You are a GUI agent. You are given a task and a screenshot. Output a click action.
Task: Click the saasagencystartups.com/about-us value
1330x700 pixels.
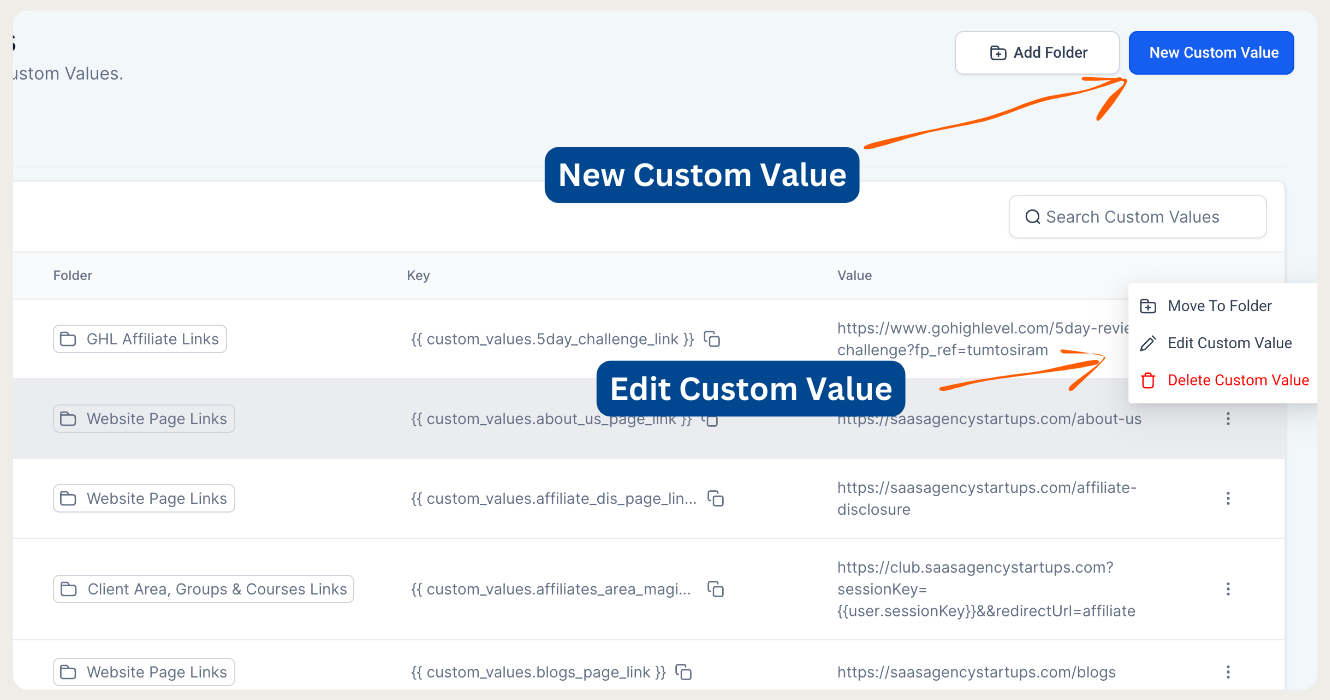(990, 419)
